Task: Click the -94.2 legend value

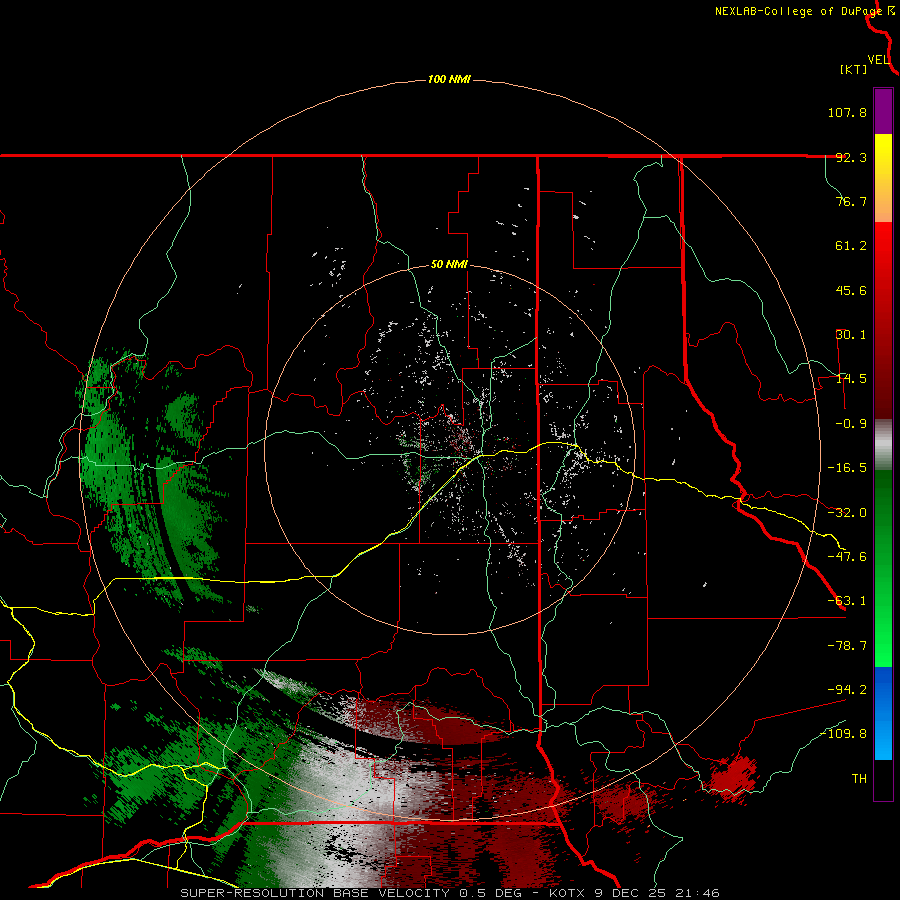Action: (x=847, y=689)
